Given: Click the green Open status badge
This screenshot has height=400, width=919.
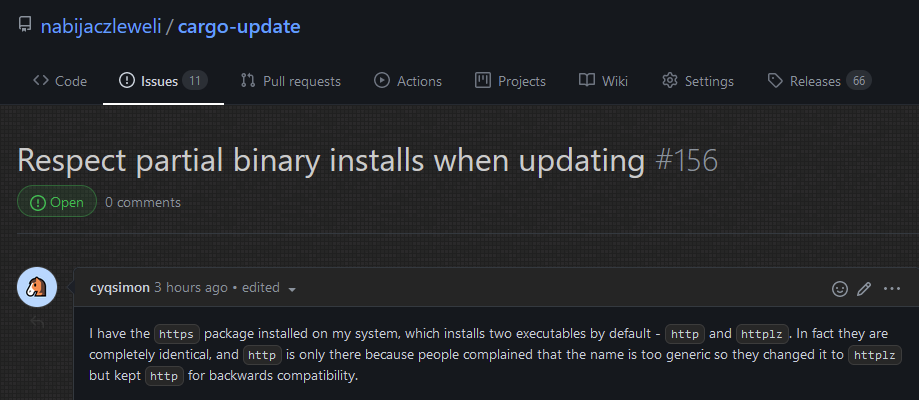Looking at the screenshot, I should click(57, 202).
